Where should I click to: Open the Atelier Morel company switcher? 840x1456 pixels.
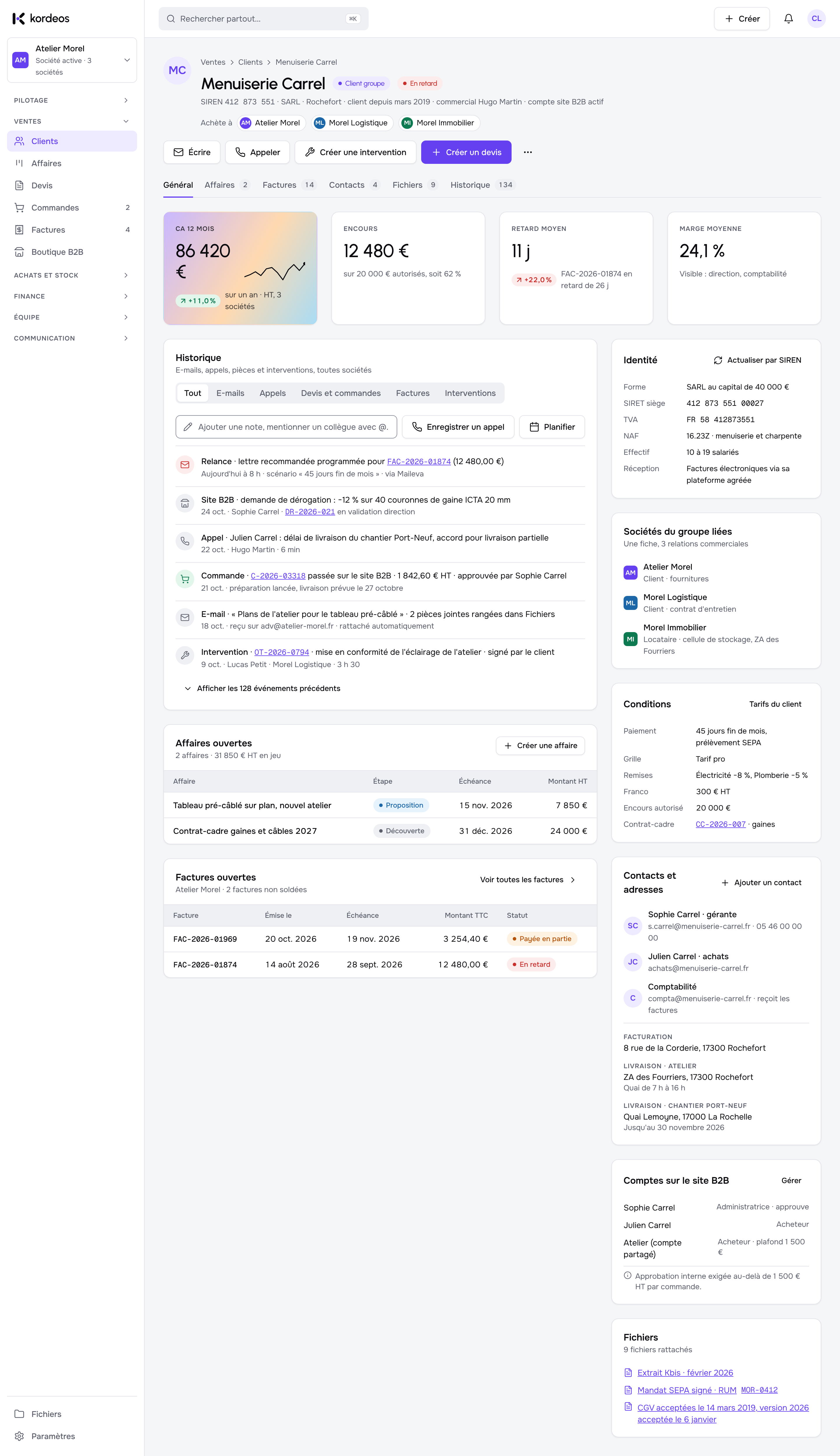pyautogui.click(x=72, y=60)
